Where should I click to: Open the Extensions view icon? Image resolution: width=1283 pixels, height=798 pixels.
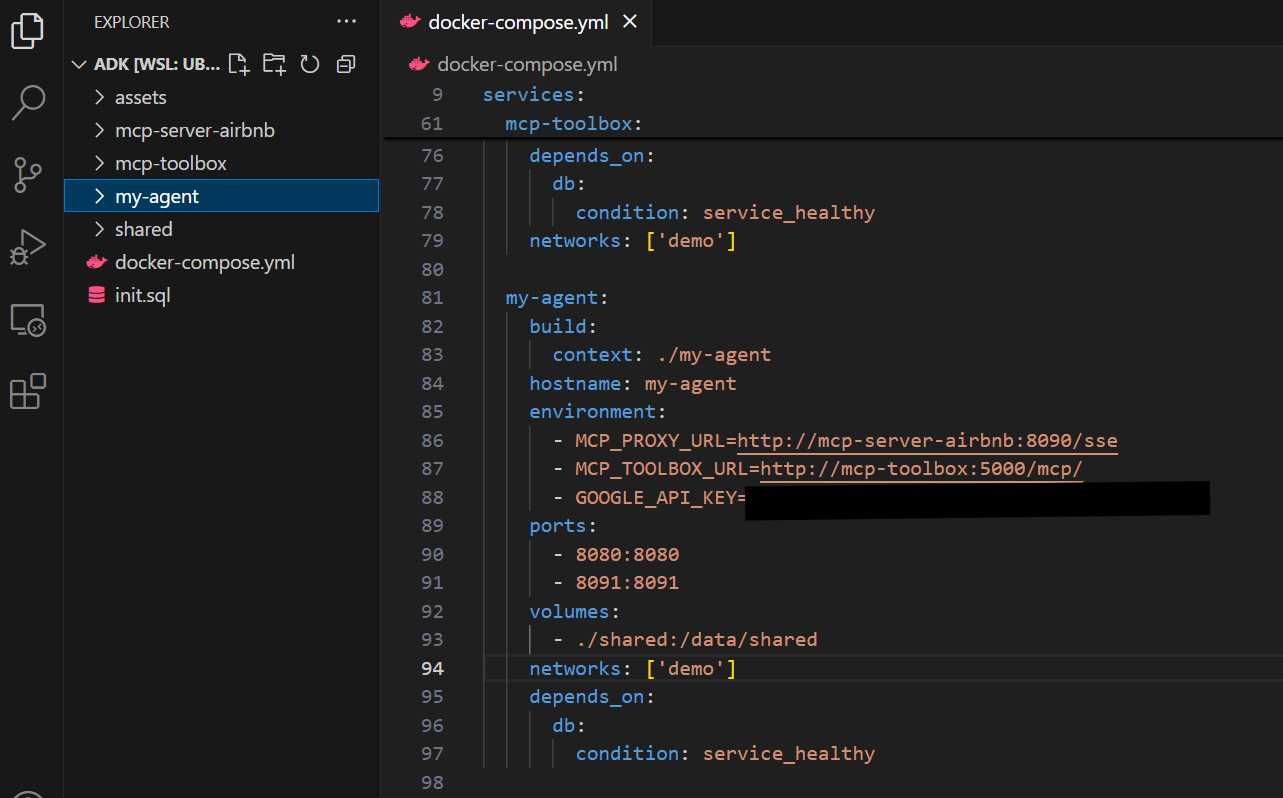(x=27, y=392)
